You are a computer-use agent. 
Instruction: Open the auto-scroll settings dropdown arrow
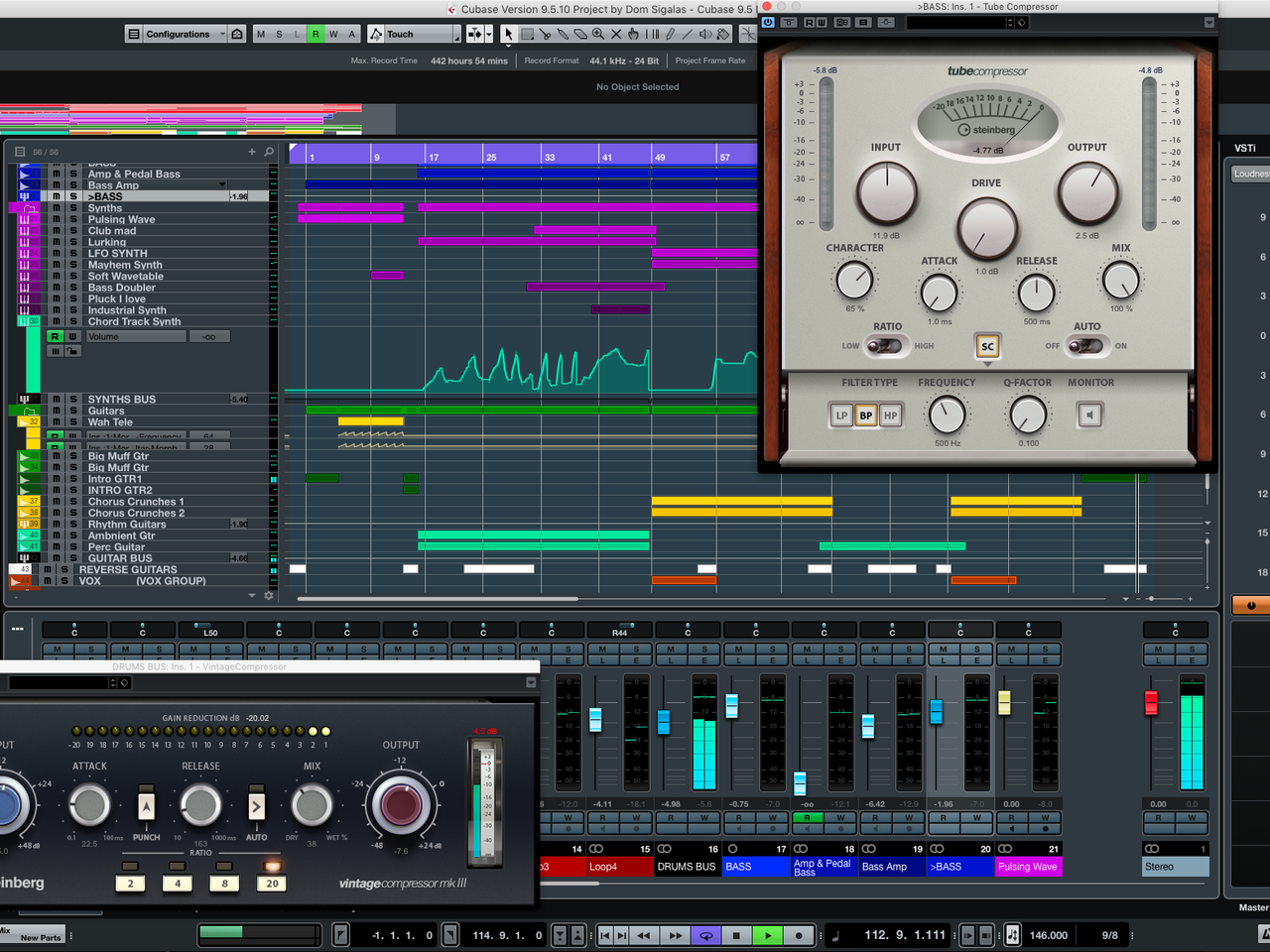[x=489, y=34]
